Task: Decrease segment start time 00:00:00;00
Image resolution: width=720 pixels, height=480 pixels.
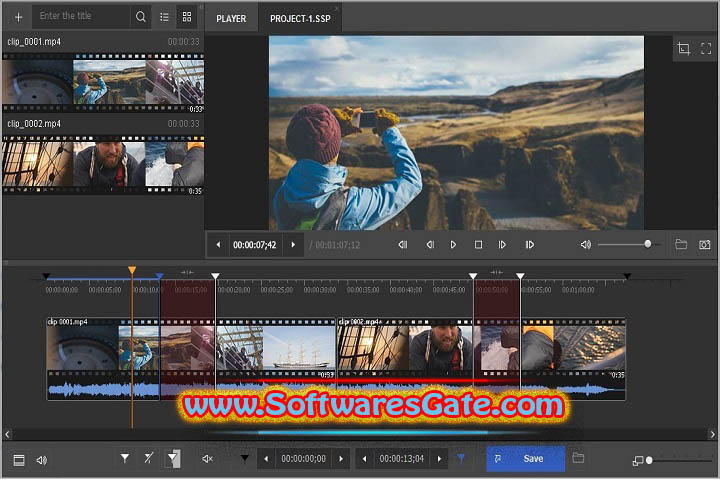Action: [266, 459]
